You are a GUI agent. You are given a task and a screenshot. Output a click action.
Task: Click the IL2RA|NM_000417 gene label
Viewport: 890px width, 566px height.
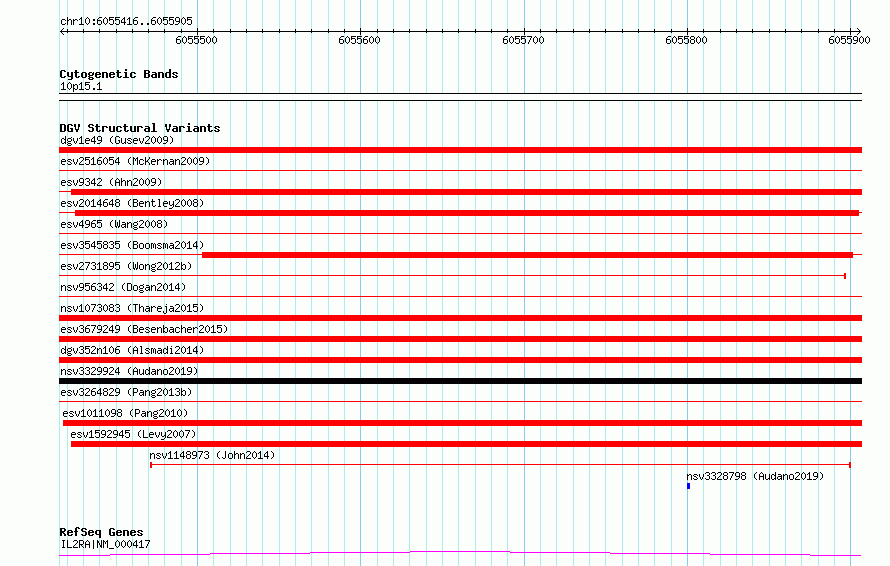105,544
